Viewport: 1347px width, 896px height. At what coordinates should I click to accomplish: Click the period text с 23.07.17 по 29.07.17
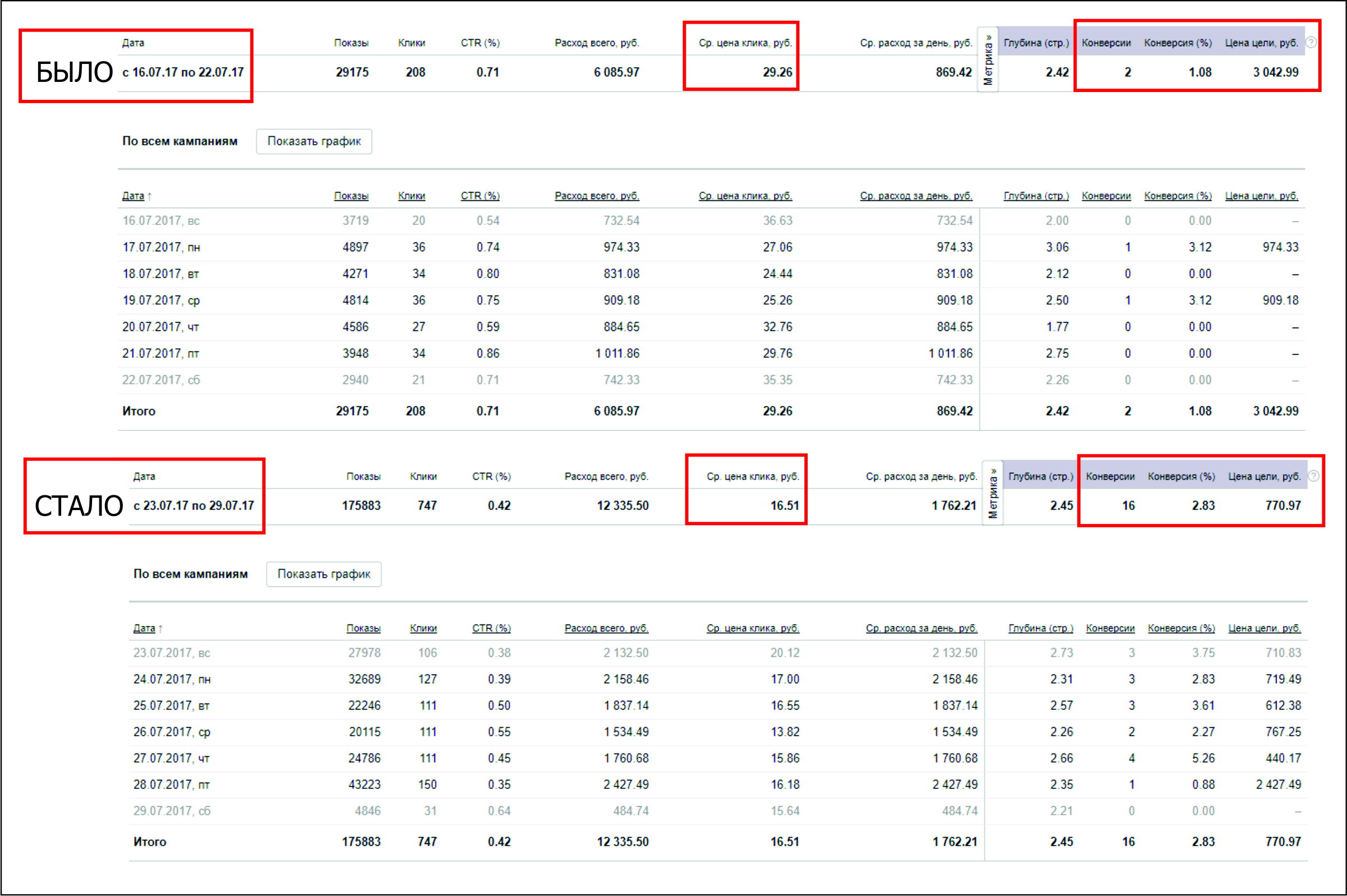coord(194,506)
